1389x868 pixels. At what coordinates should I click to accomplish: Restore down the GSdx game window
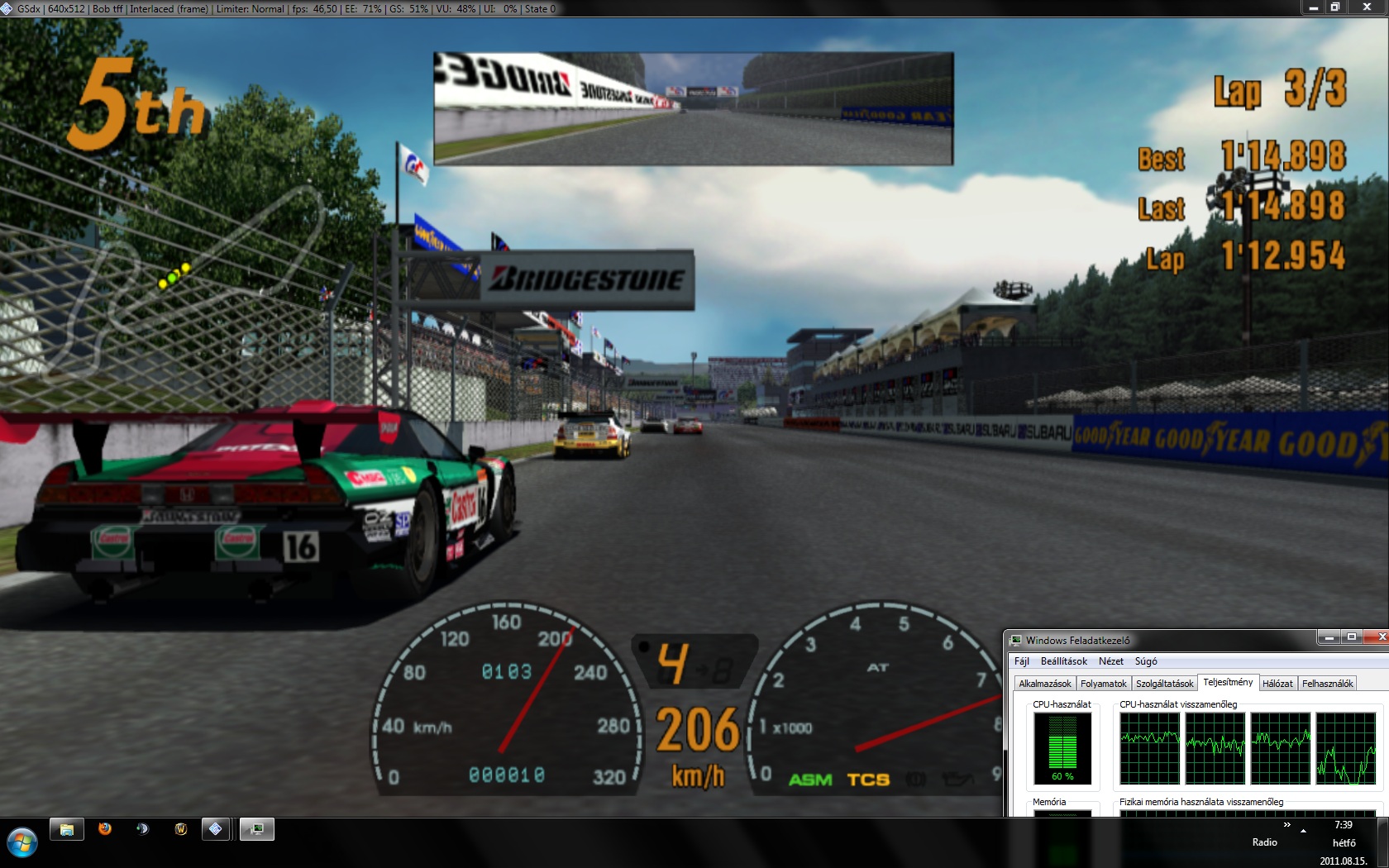tap(1335, 7)
